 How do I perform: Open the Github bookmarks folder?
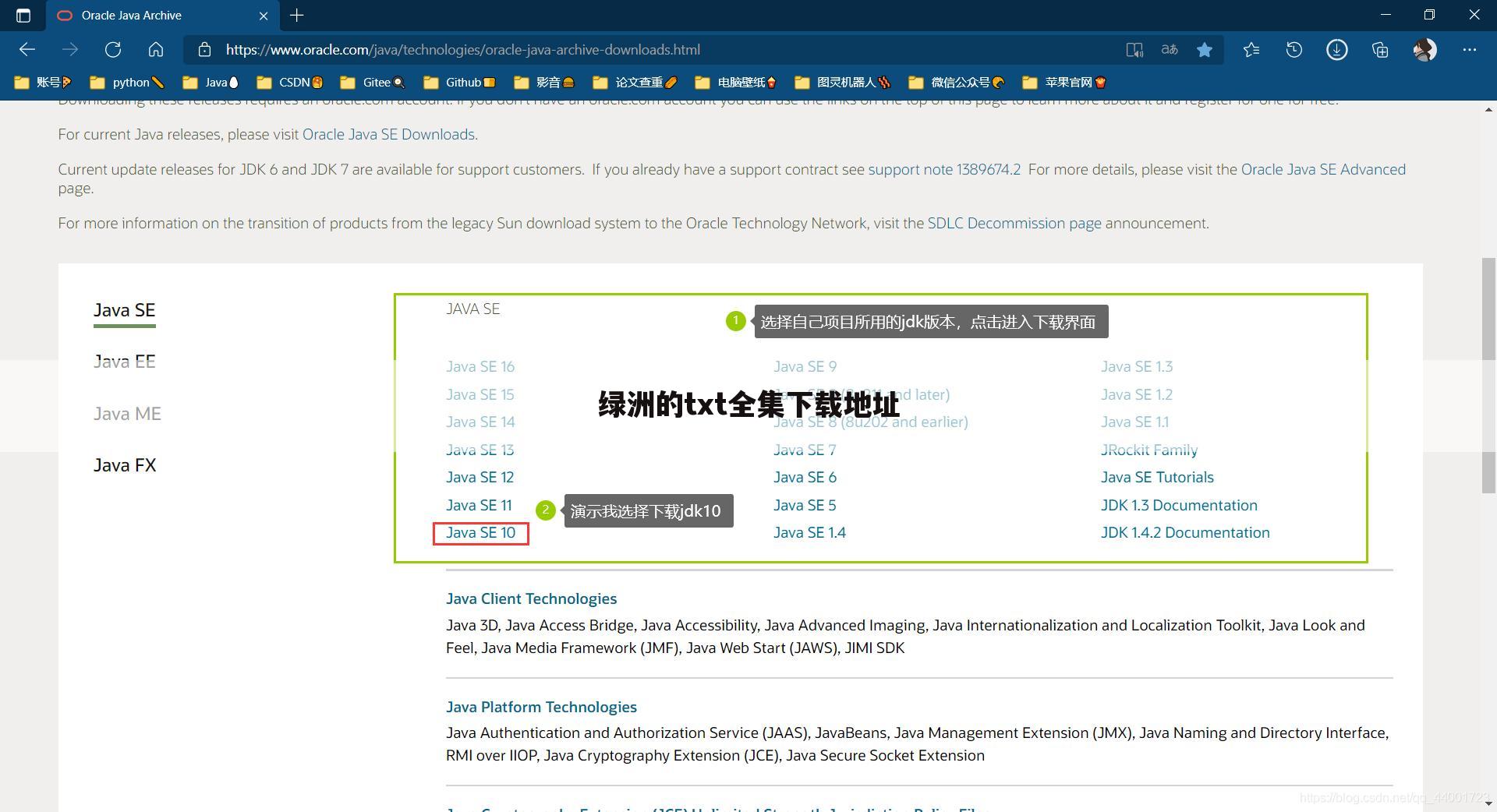(x=459, y=83)
